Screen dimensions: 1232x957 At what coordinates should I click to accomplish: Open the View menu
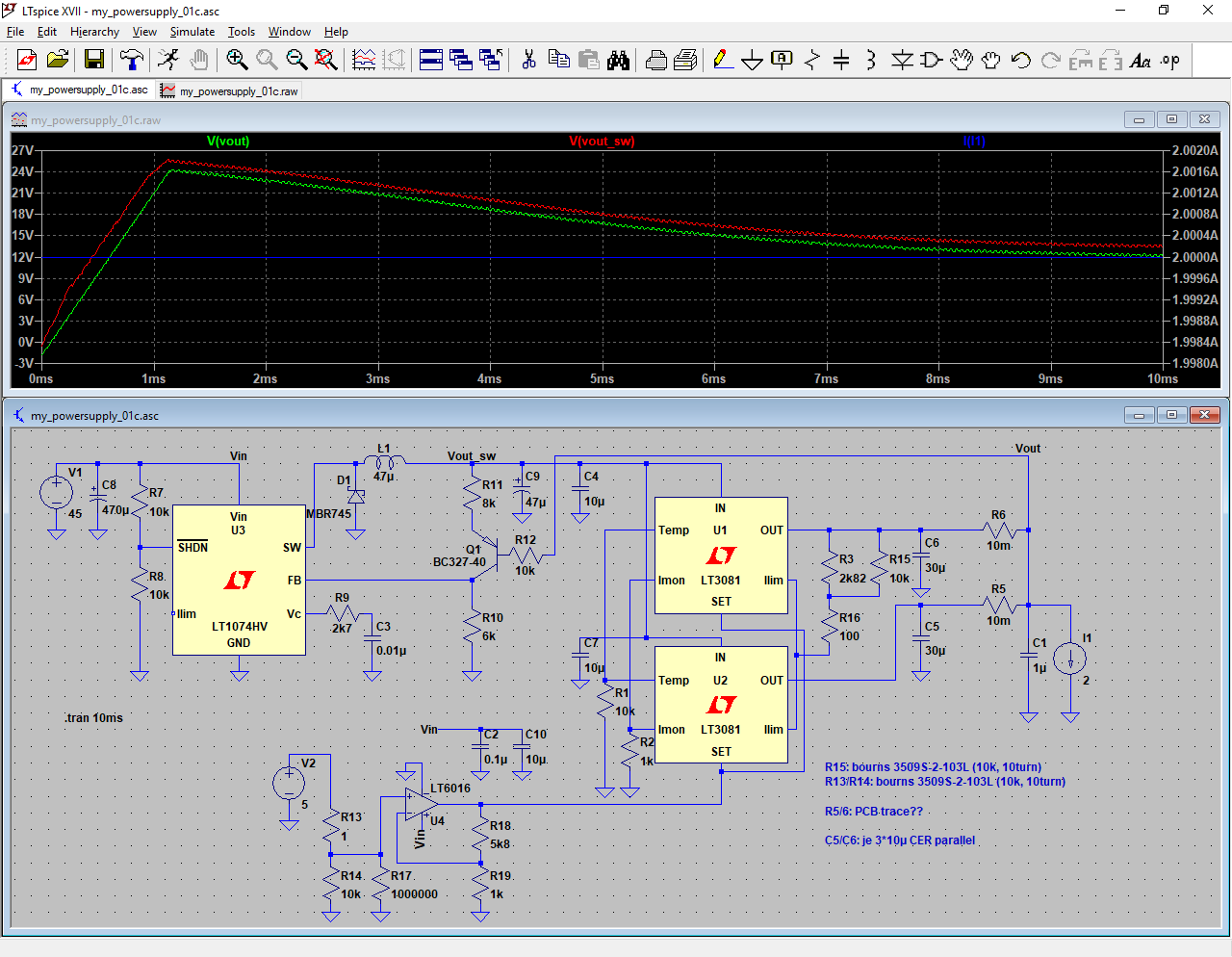click(144, 32)
